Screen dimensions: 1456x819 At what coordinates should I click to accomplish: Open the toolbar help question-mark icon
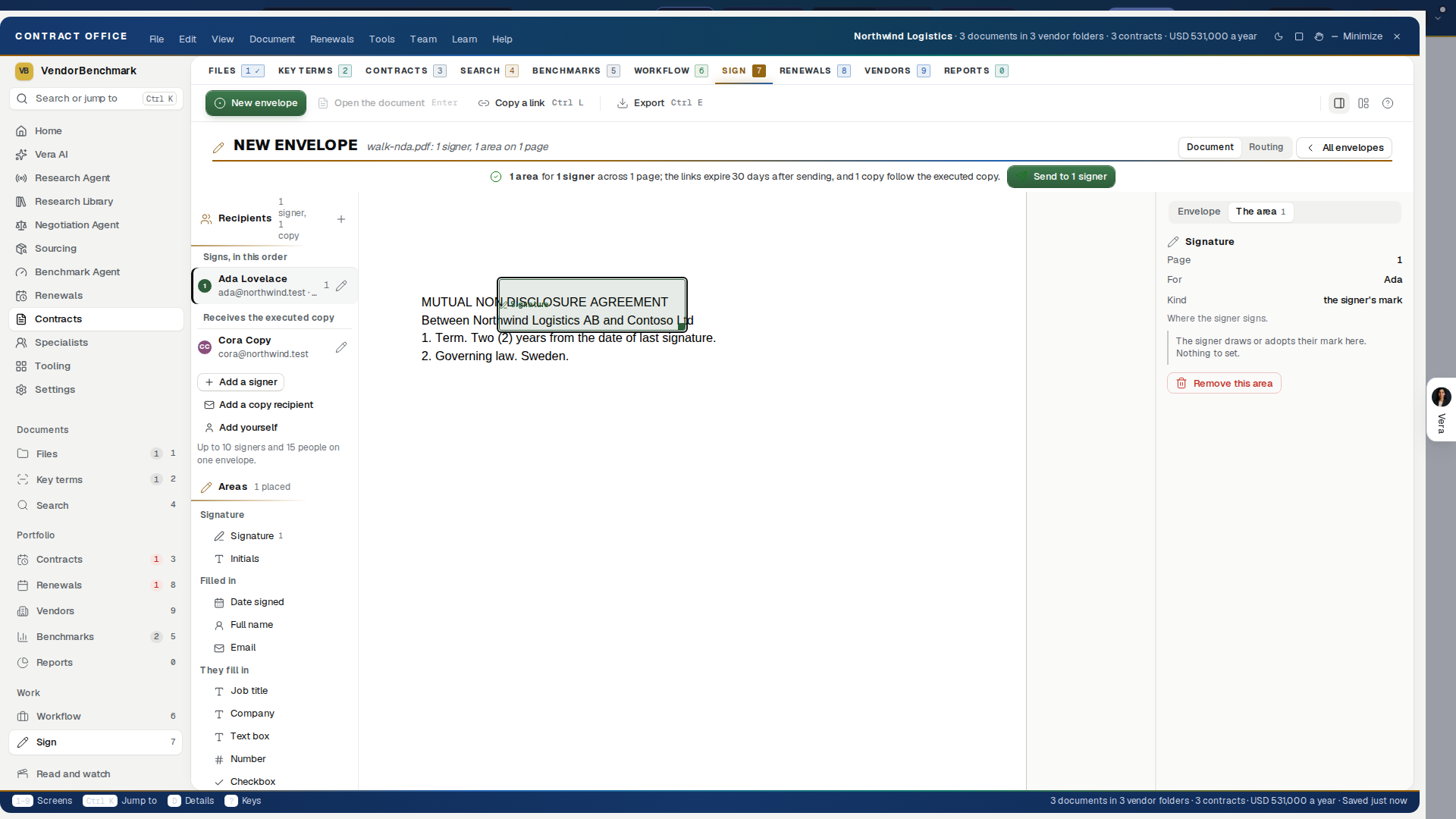tap(1388, 103)
